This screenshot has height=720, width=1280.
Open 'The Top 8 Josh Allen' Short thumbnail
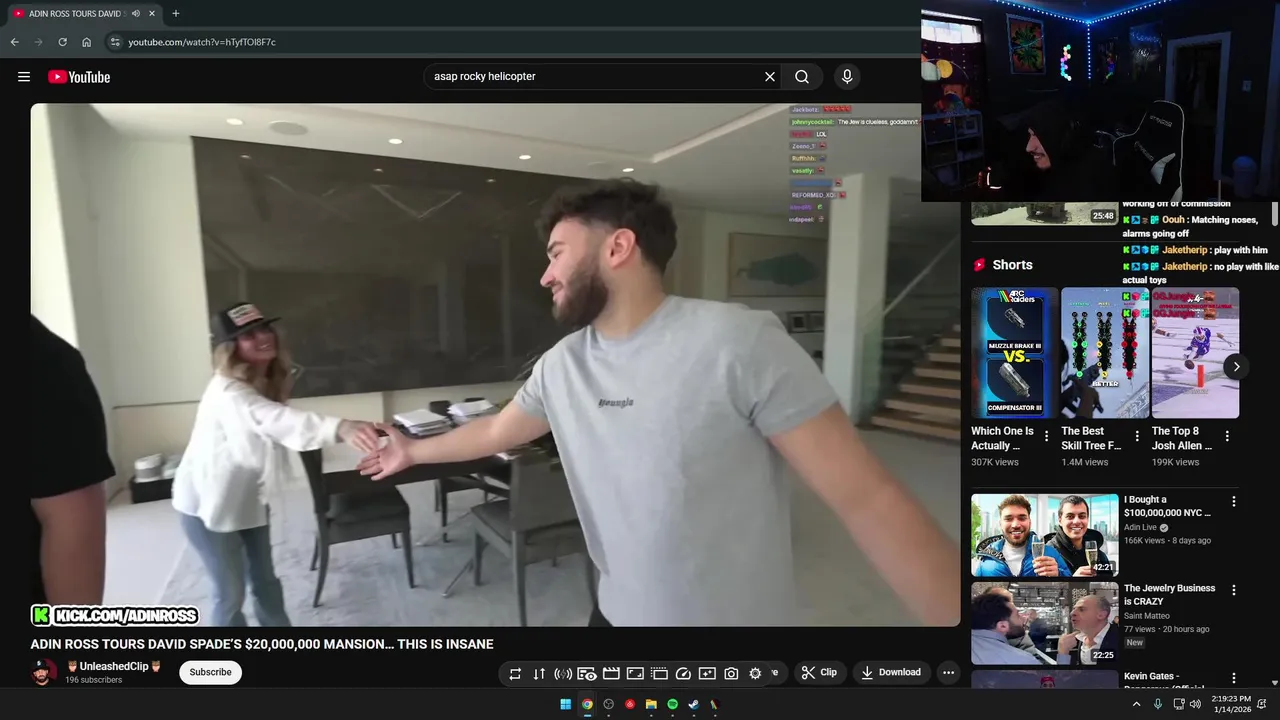coord(1195,353)
